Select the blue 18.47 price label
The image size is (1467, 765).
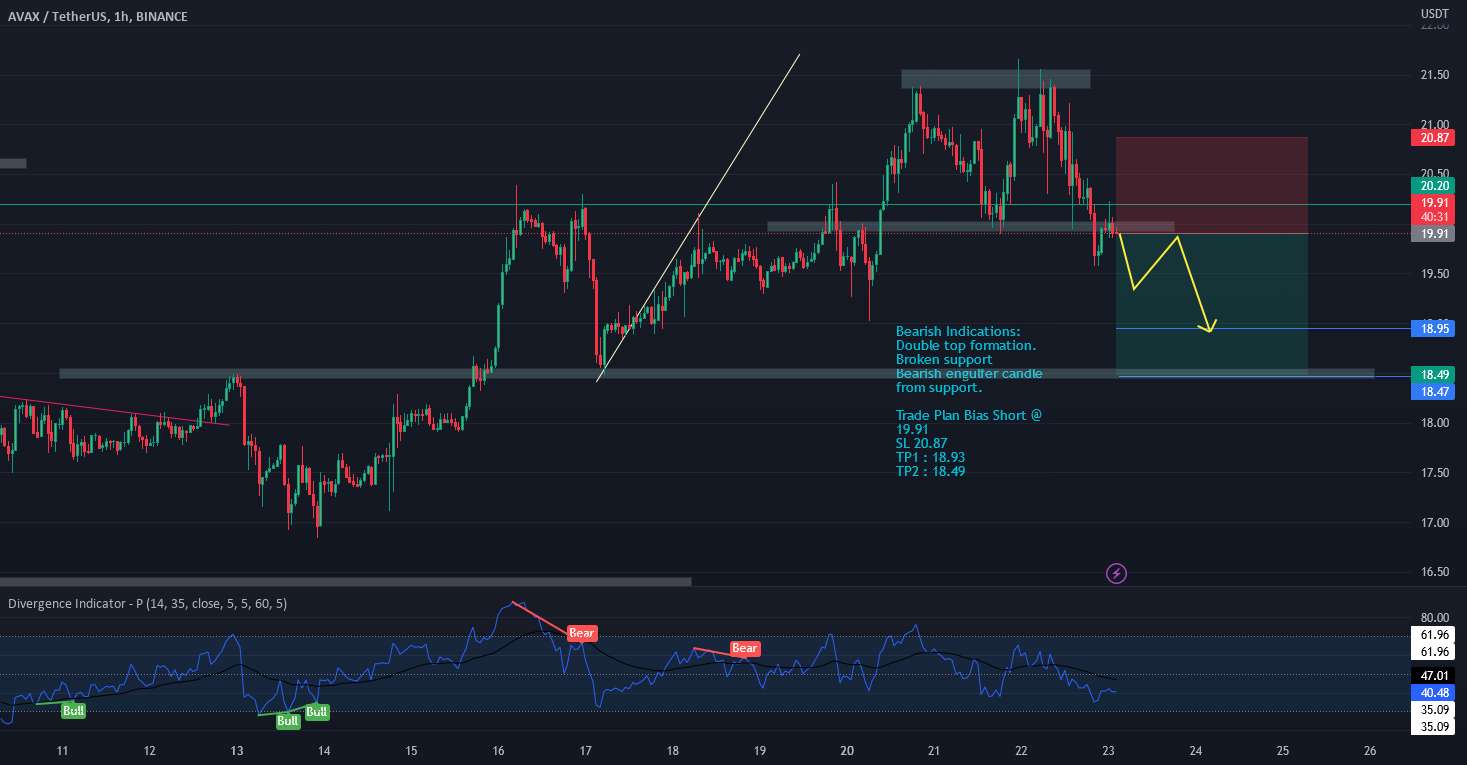[1431, 392]
